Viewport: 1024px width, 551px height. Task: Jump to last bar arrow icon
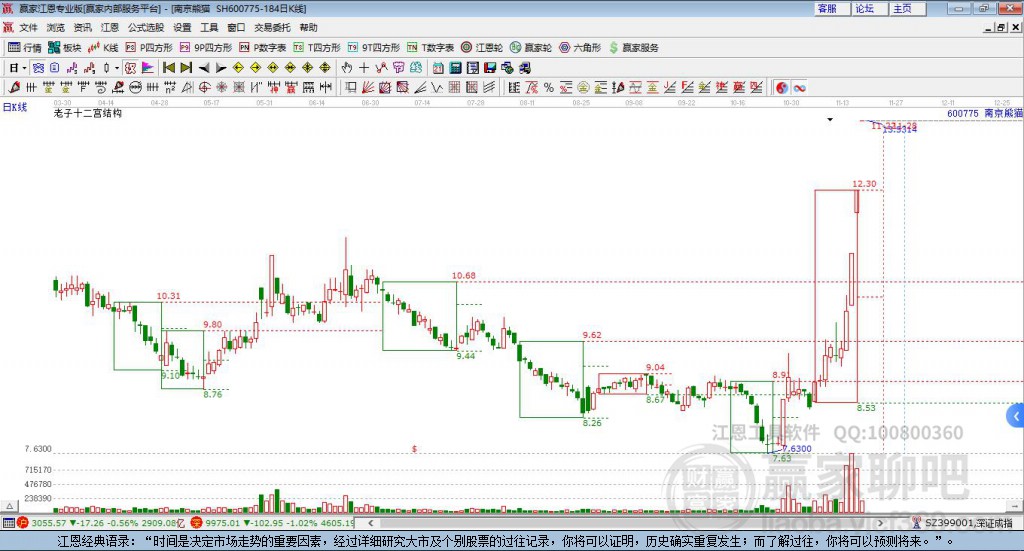(186, 68)
